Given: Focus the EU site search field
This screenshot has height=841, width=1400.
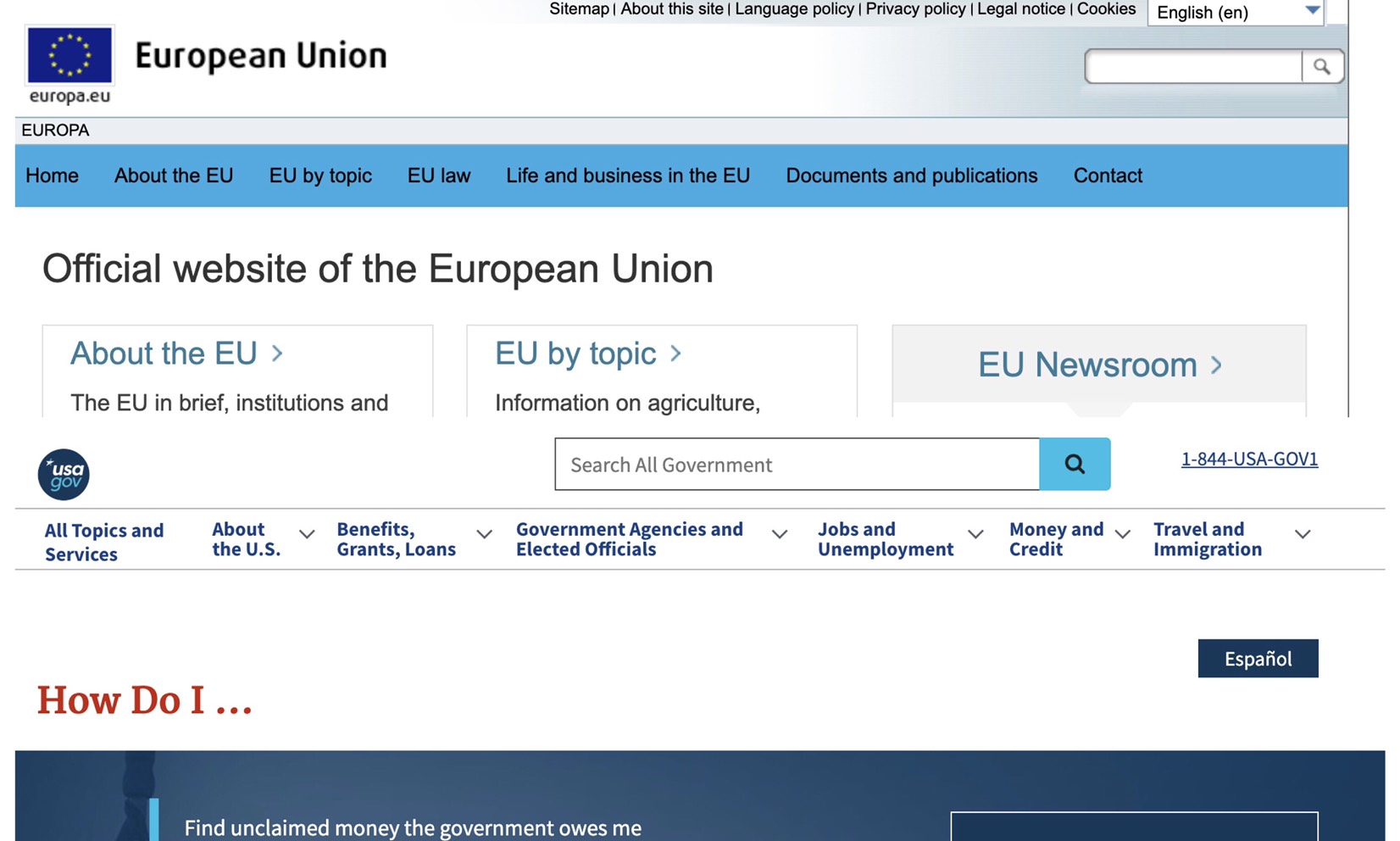Looking at the screenshot, I should pyautogui.click(x=1193, y=67).
